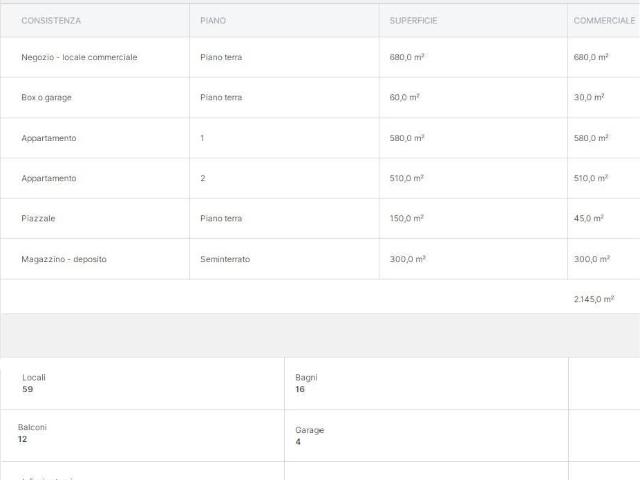Click the COMMERCIALE column header
This screenshot has width=640, height=480.
(604, 20)
